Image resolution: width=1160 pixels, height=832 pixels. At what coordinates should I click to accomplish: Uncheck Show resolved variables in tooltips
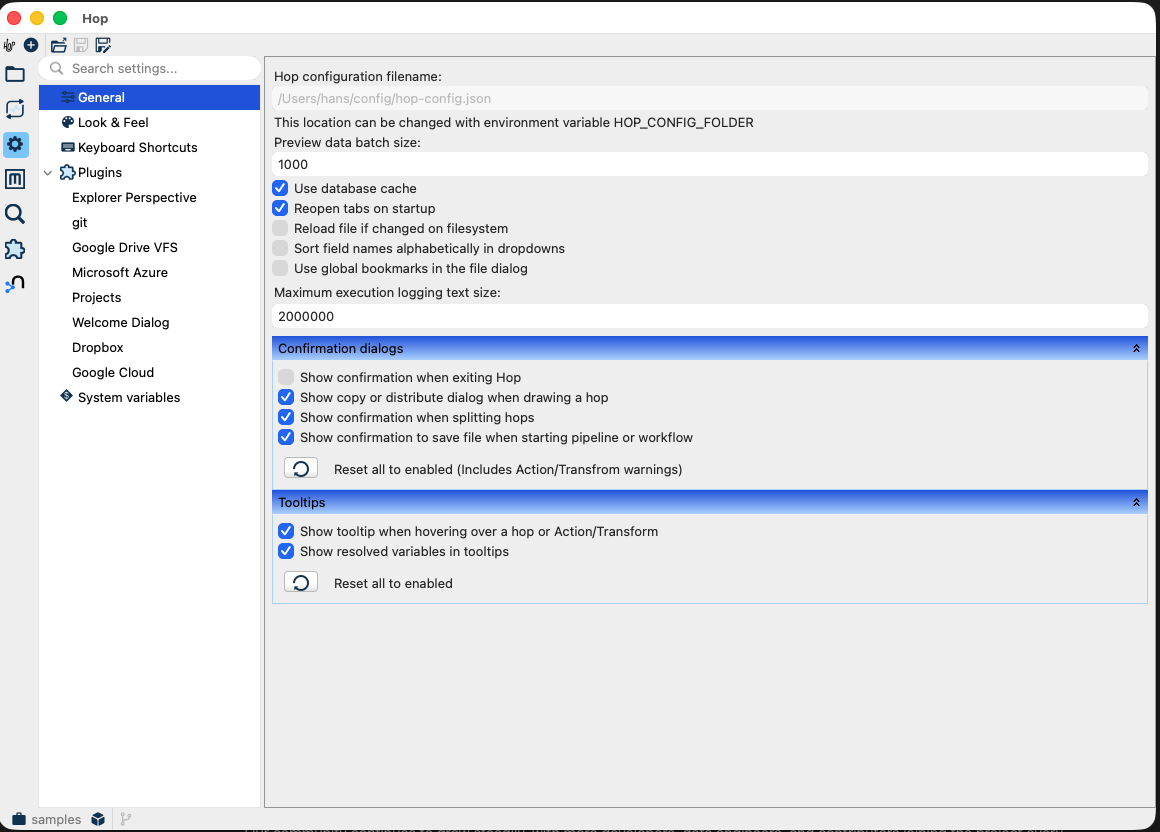[286, 551]
